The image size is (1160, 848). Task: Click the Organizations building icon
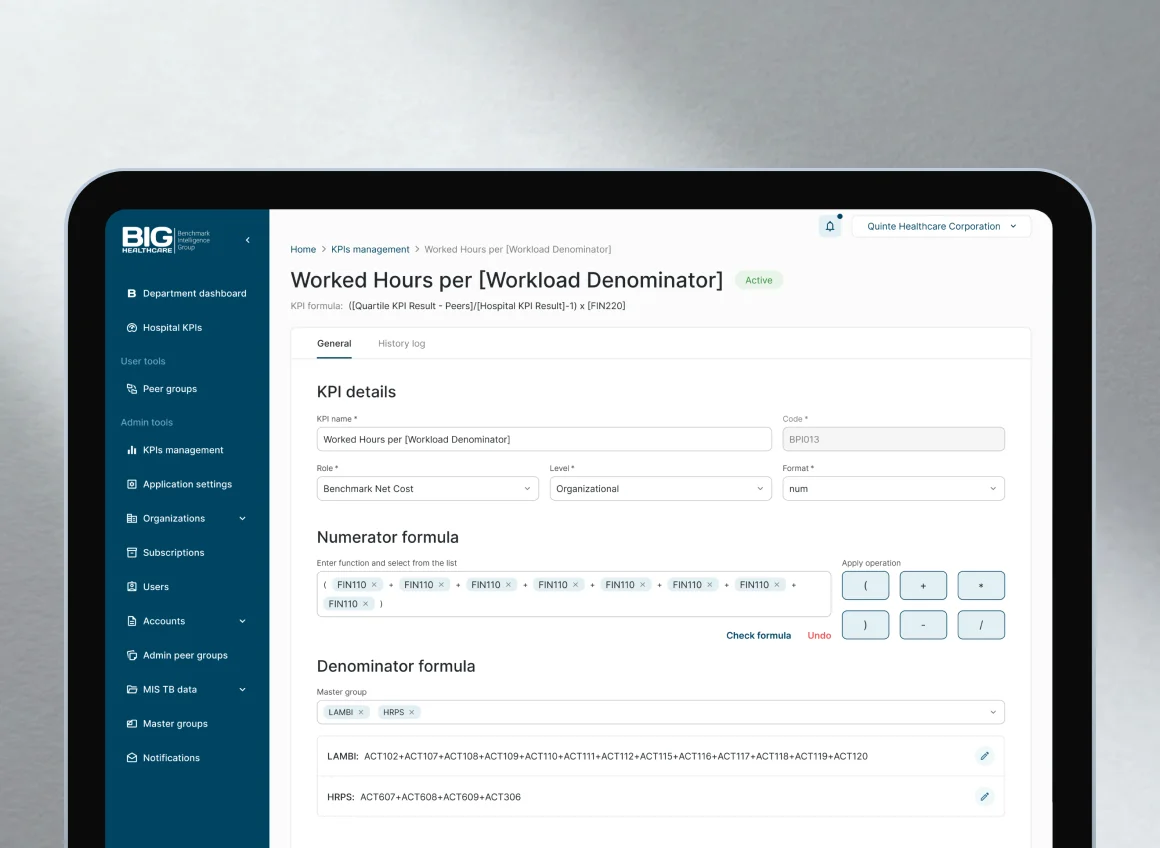click(x=132, y=518)
